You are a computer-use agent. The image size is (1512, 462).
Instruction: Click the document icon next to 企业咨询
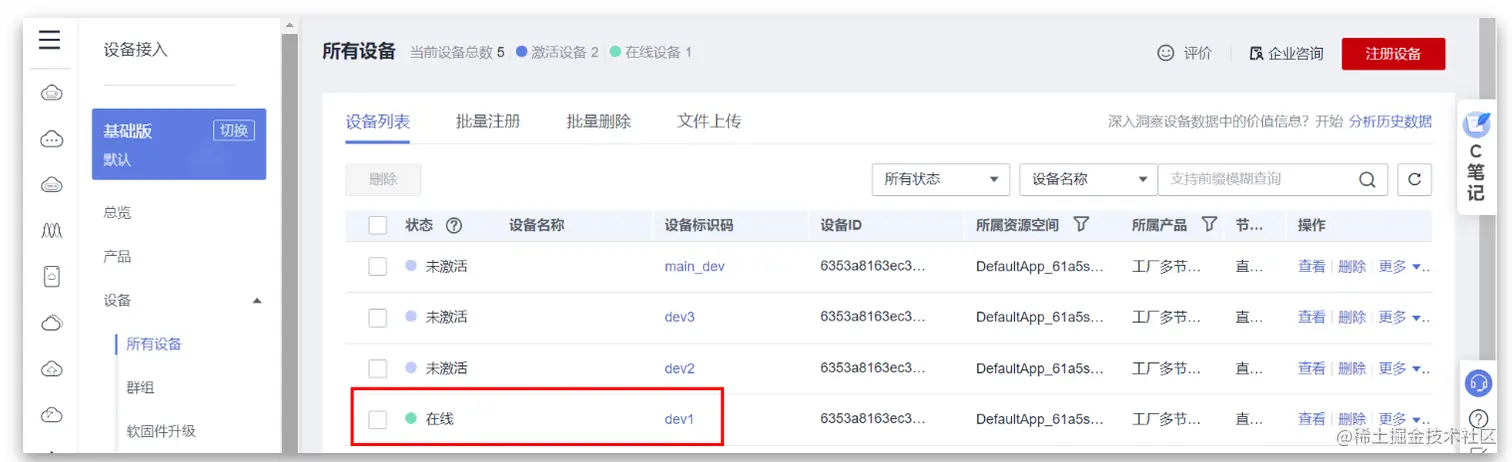click(x=1256, y=53)
